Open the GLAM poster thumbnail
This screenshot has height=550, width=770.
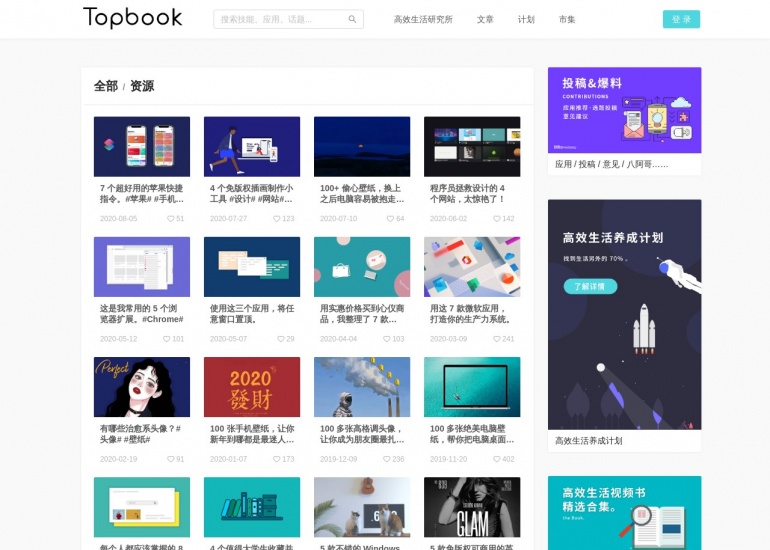point(472,507)
